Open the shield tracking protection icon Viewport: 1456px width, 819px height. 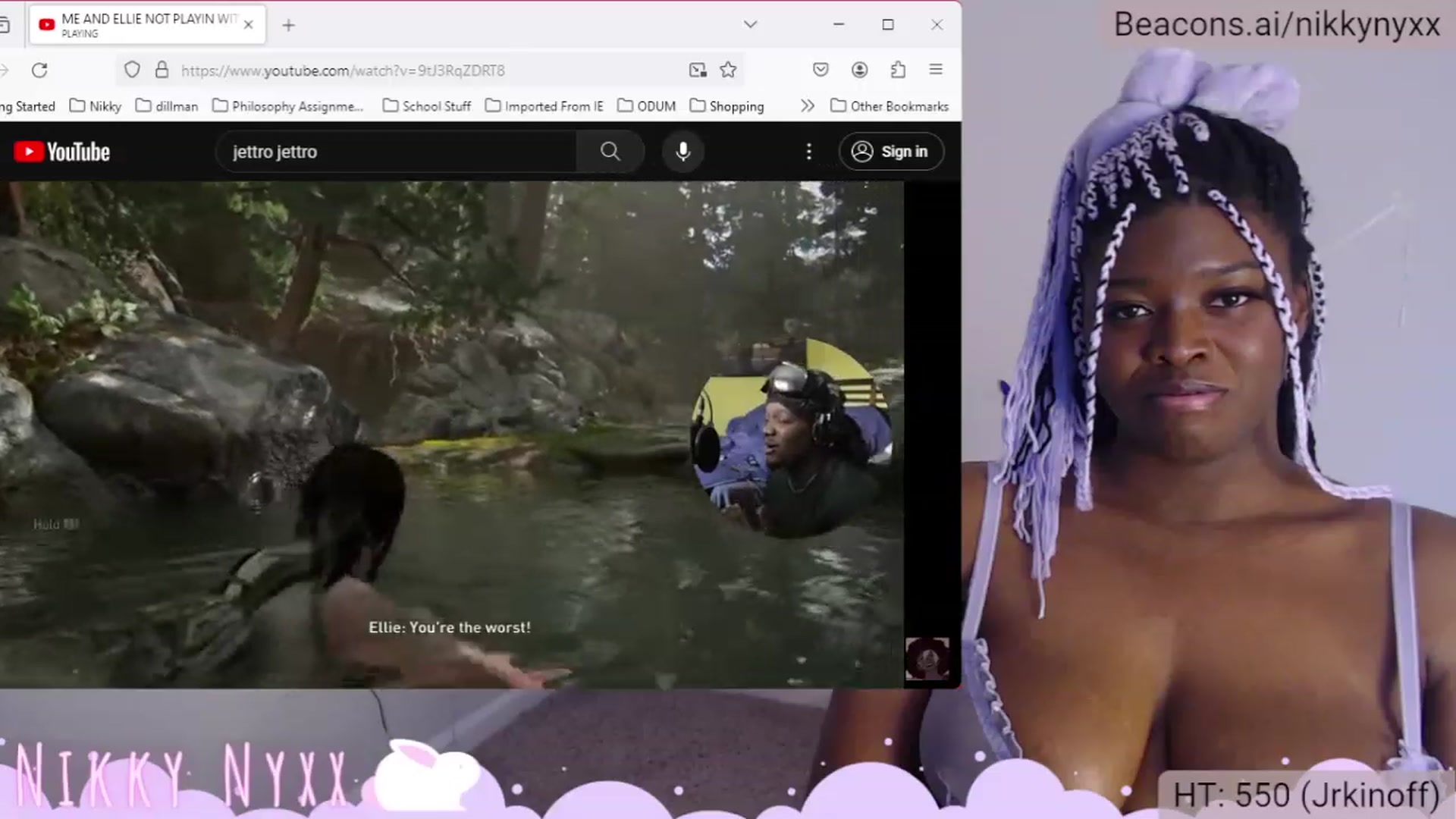[132, 71]
